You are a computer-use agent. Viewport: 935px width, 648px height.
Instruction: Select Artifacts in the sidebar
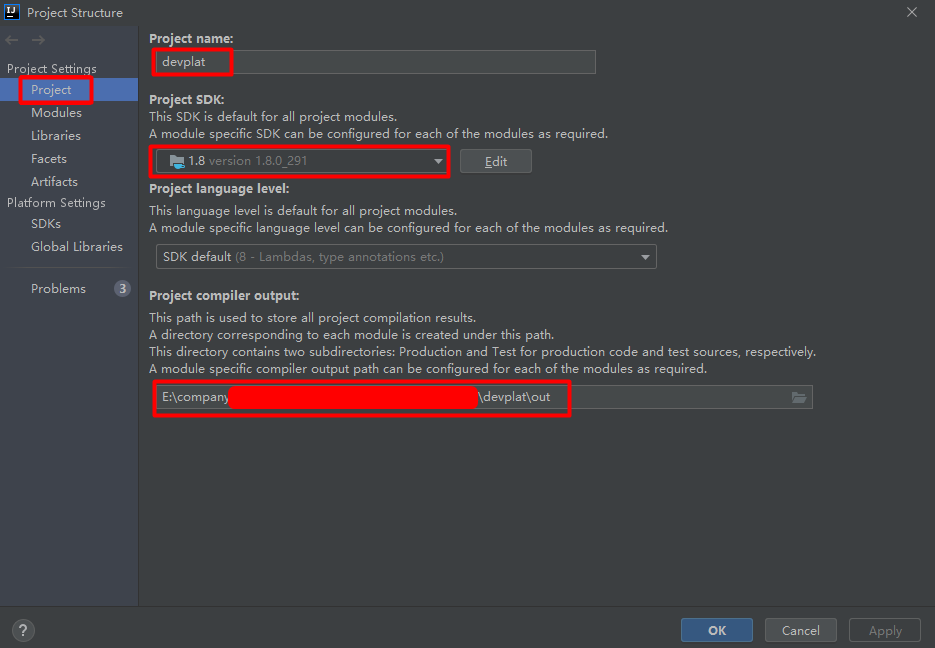pyautogui.click(x=54, y=182)
